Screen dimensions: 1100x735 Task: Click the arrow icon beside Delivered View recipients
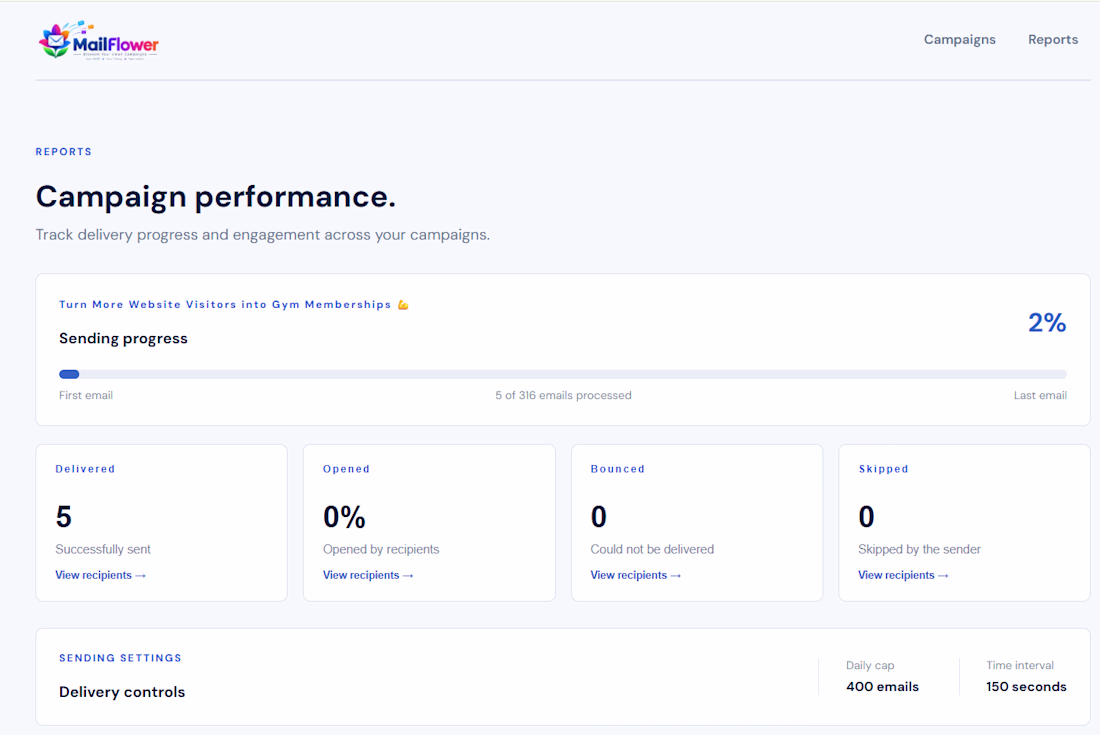point(140,576)
